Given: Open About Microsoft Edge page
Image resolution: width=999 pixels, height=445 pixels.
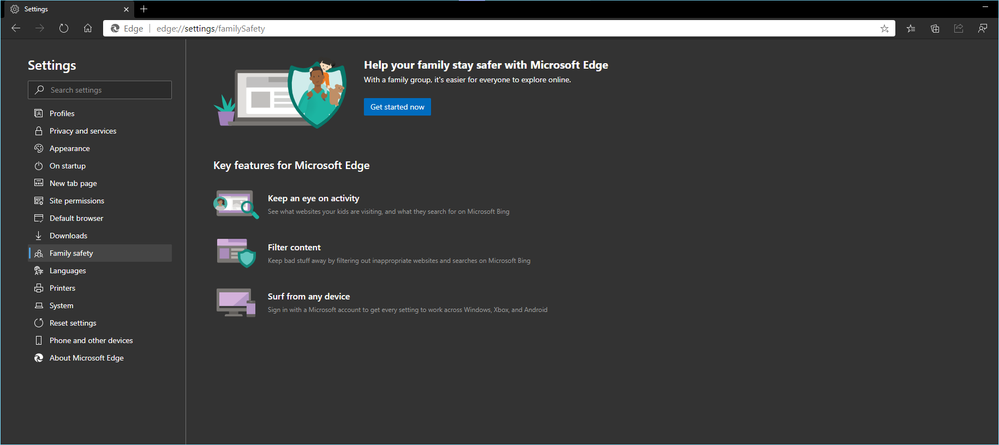Looking at the screenshot, I should point(100,358).
